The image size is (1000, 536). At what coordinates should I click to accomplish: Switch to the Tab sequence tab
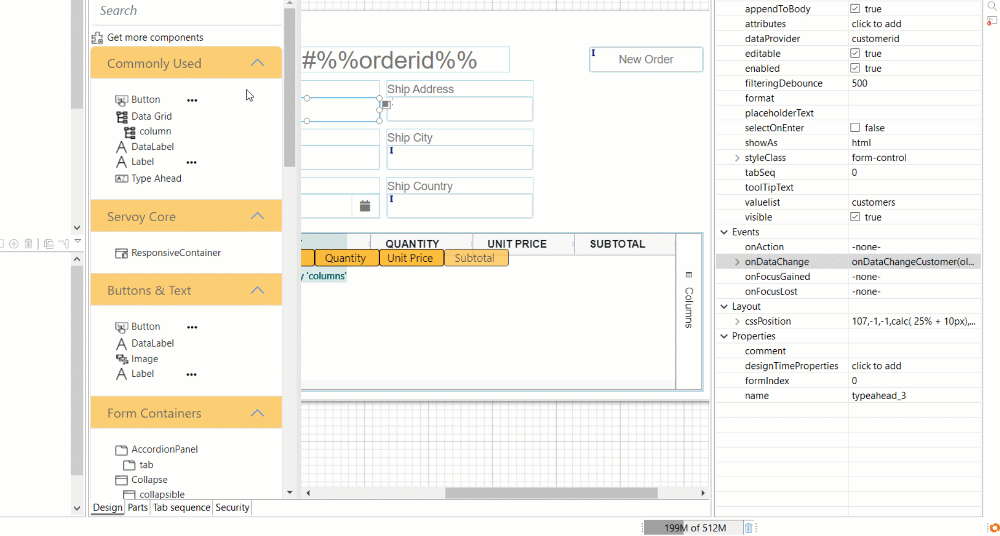coord(181,508)
